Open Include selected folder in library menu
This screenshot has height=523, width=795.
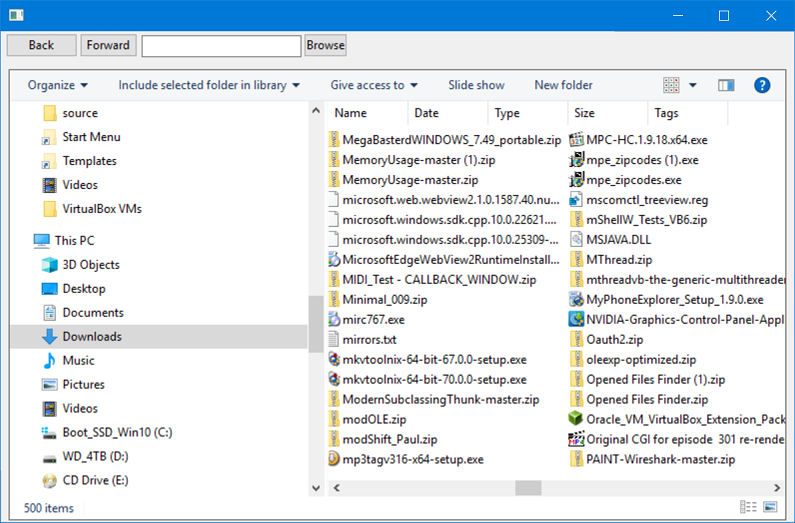[208, 85]
